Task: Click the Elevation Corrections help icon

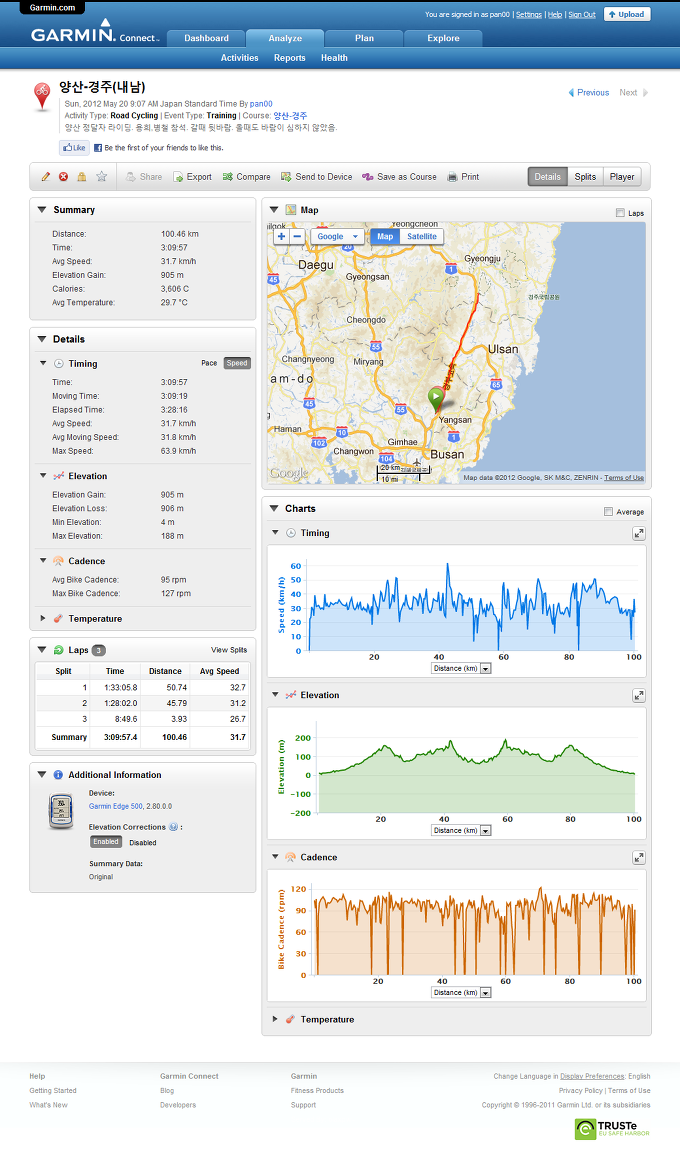Action: [174, 827]
